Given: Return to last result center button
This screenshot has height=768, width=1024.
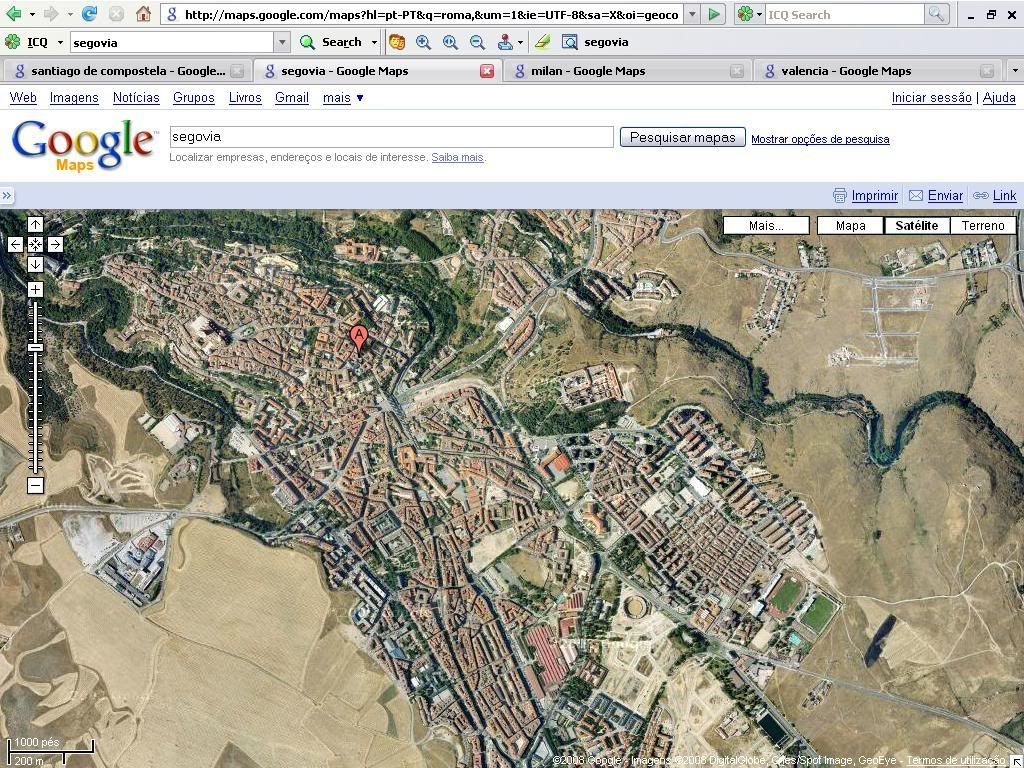Looking at the screenshot, I should 35,244.
